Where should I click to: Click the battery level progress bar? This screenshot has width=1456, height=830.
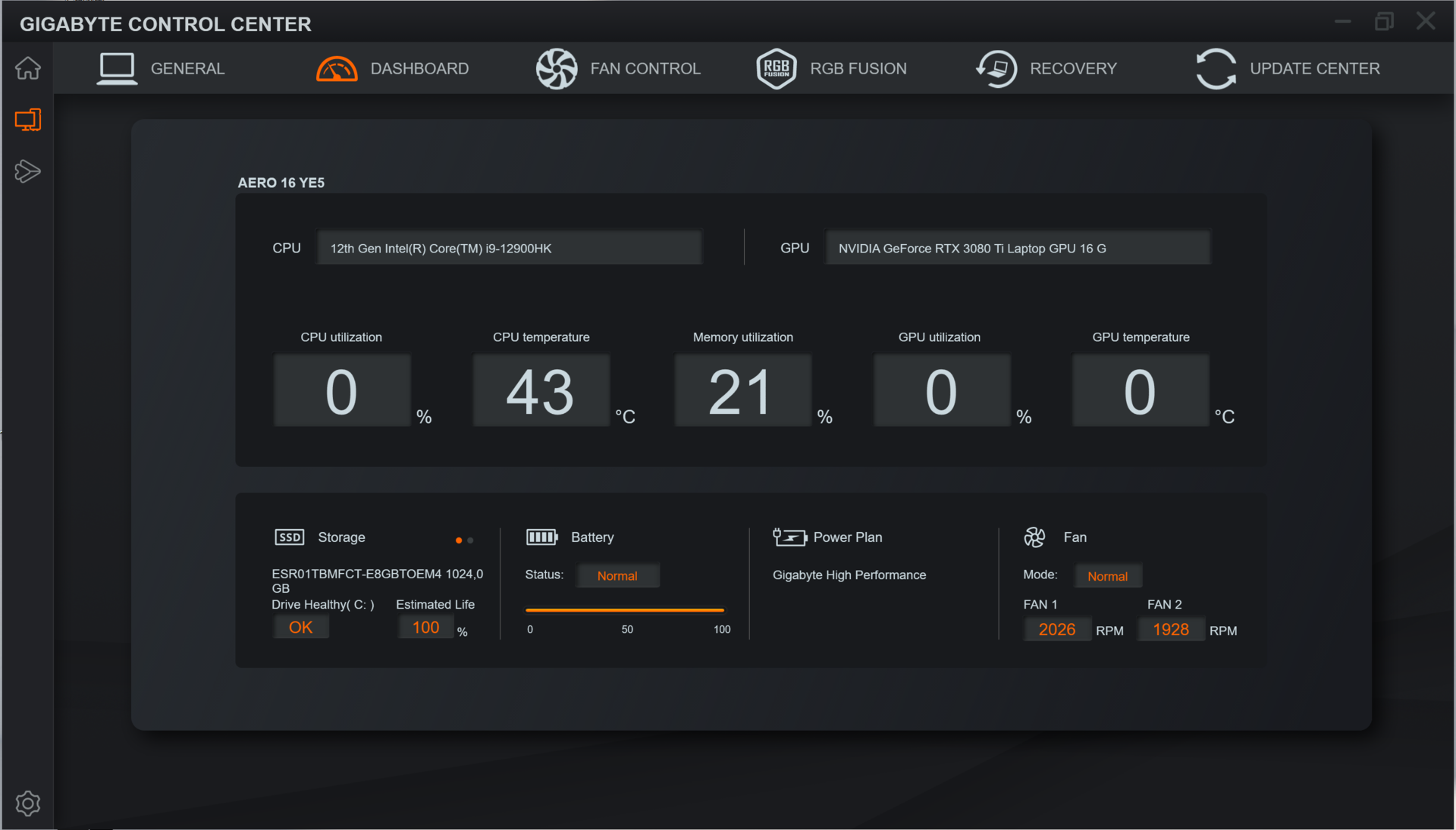(625, 609)
